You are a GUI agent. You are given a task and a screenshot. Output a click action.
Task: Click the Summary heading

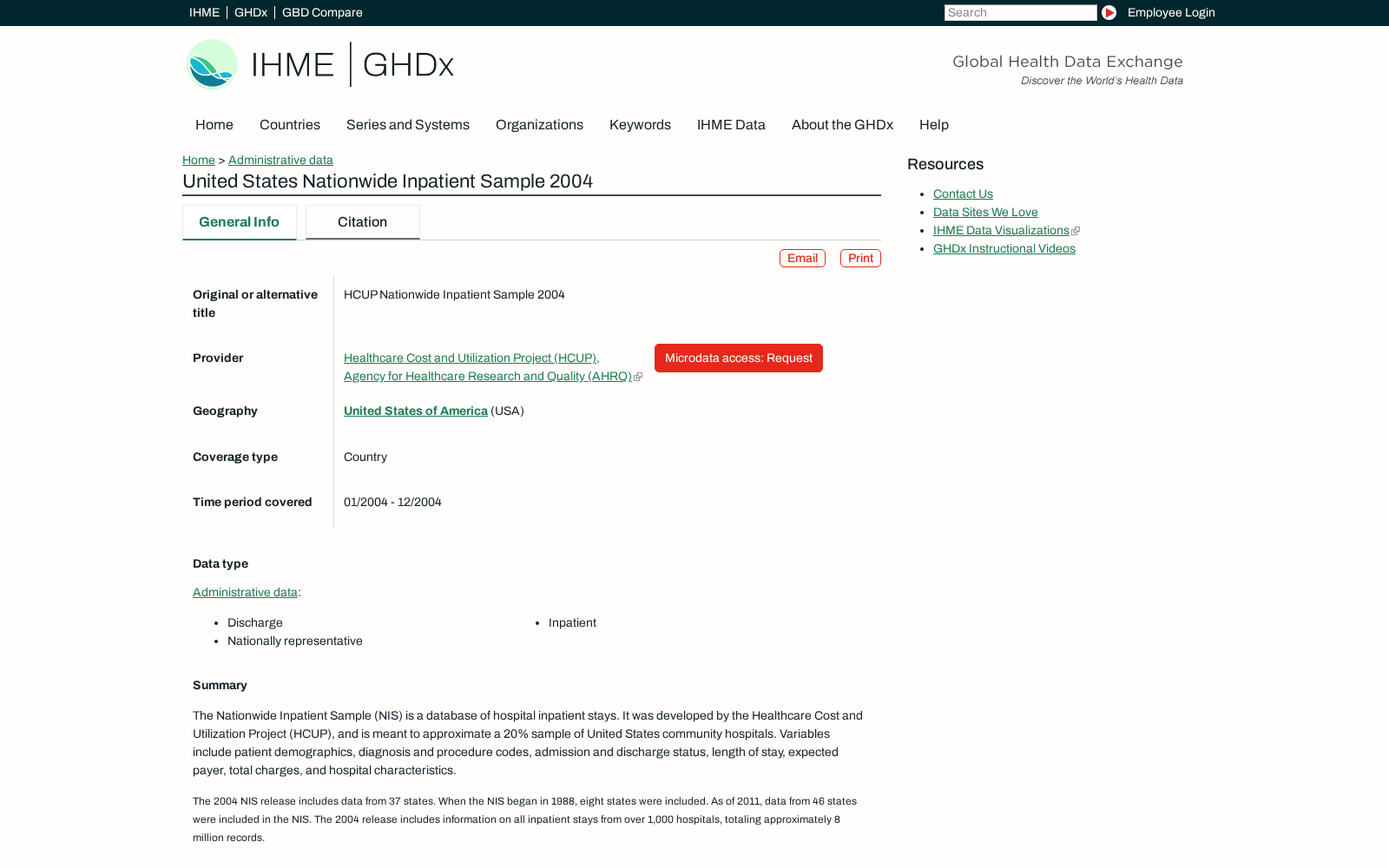220,685
